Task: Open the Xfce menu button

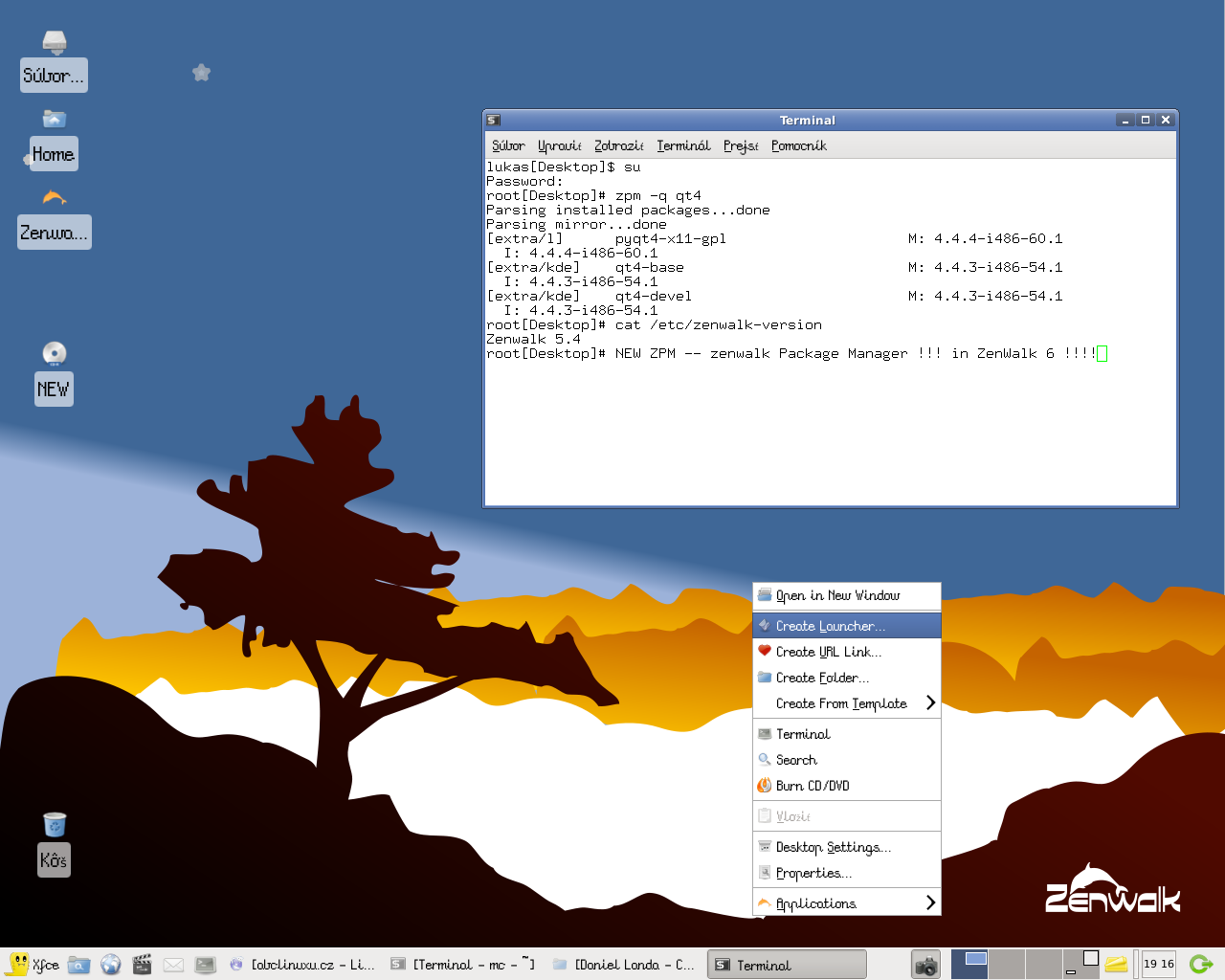Action: [x=33, y=965]
